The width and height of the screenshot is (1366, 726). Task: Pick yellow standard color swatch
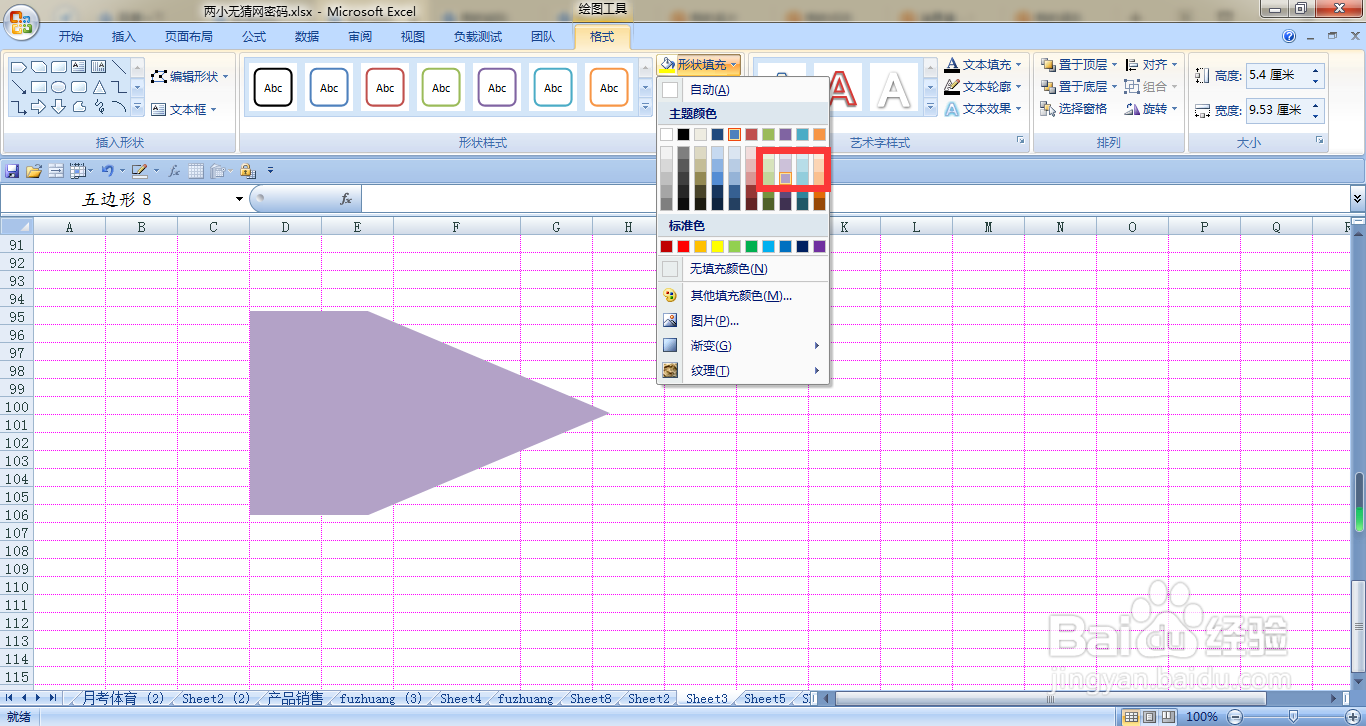coord(717,246)
